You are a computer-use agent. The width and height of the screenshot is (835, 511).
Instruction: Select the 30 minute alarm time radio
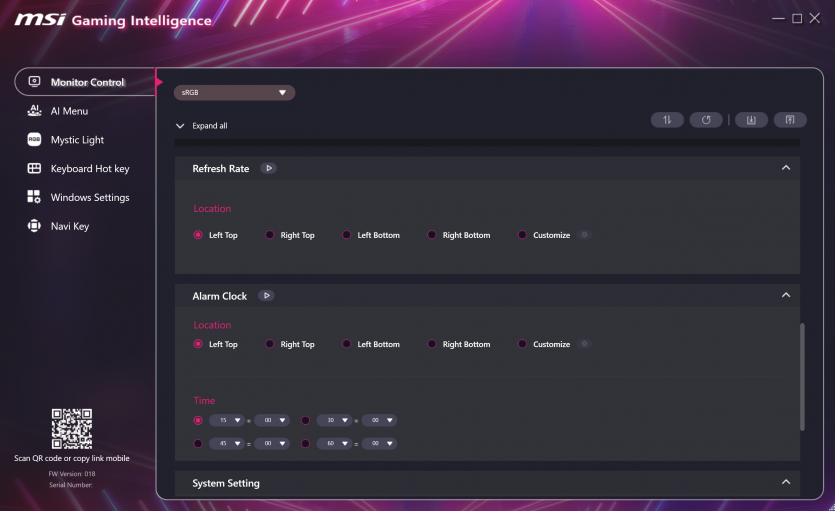[306, 420]
